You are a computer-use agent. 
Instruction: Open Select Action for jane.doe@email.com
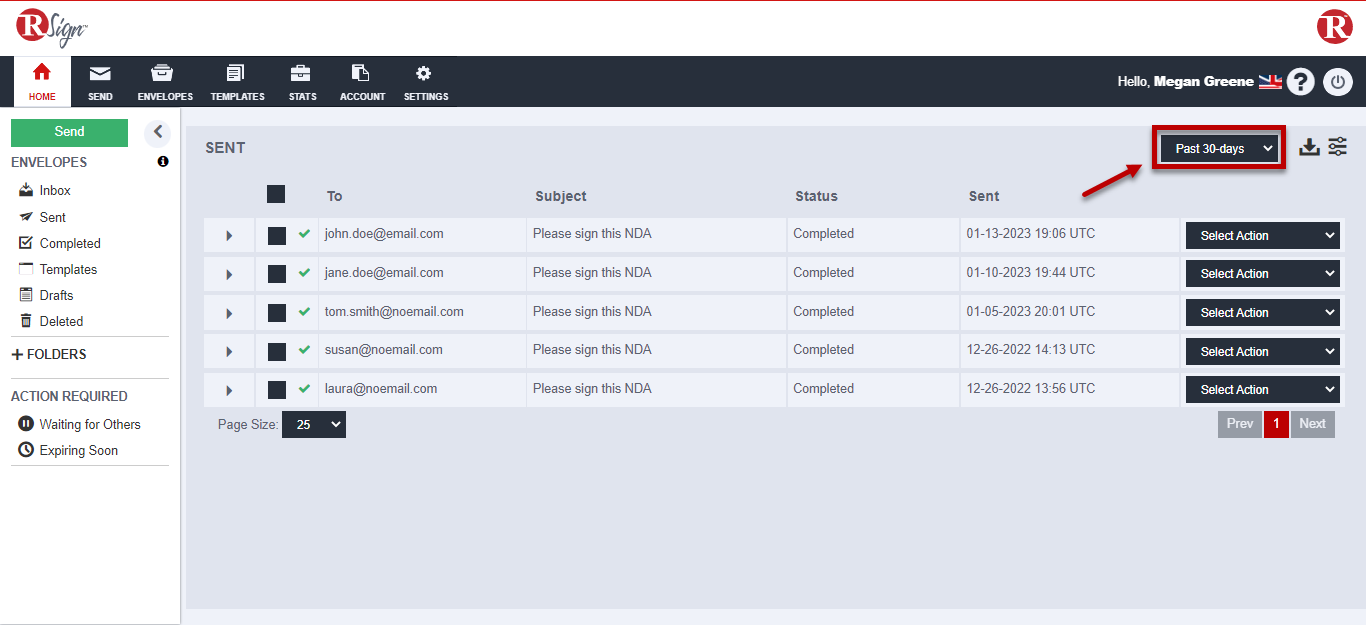(x=1262, y=274)
